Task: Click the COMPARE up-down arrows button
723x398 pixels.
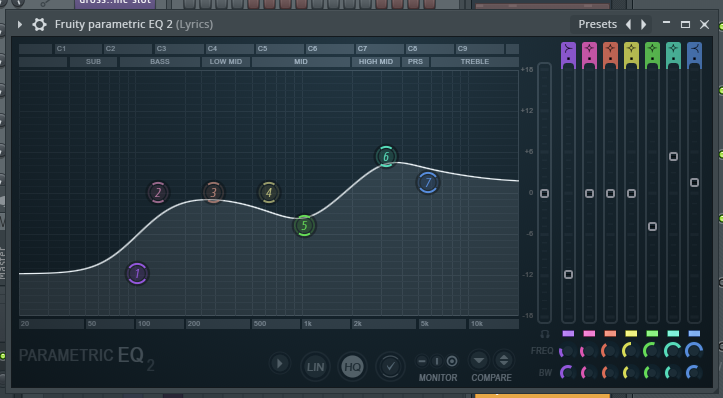Action: 504,360
